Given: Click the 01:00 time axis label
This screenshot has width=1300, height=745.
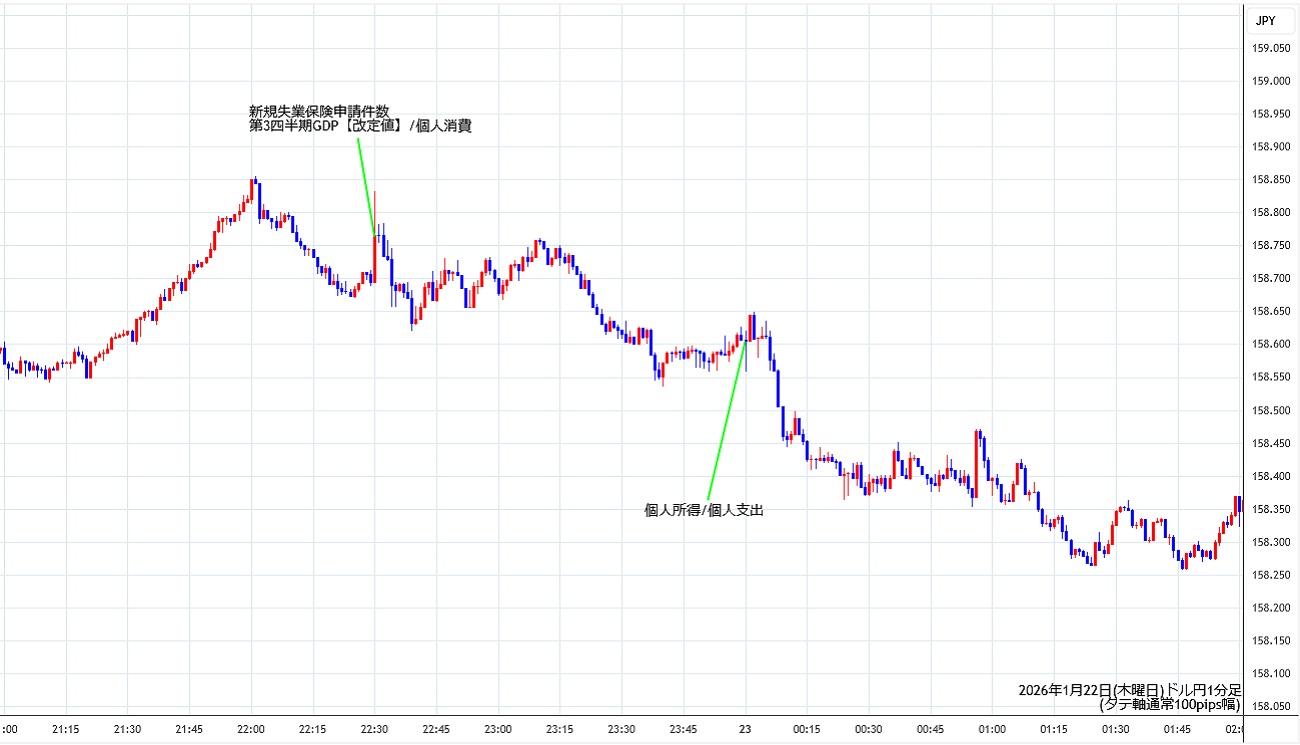Looking at the screenshot, I should tap(992, 729).
